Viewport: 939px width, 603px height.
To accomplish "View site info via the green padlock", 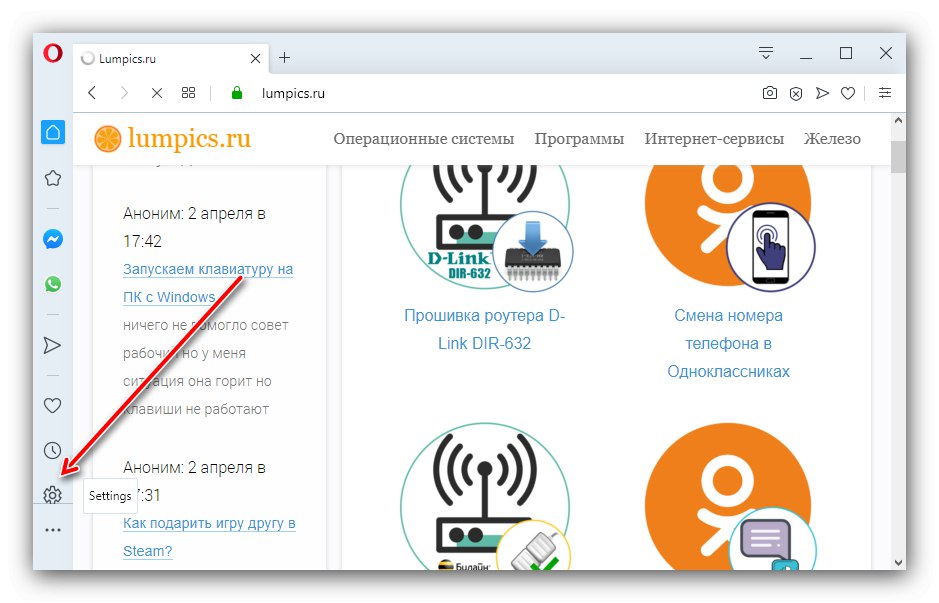I will click(x=236, y=92).
